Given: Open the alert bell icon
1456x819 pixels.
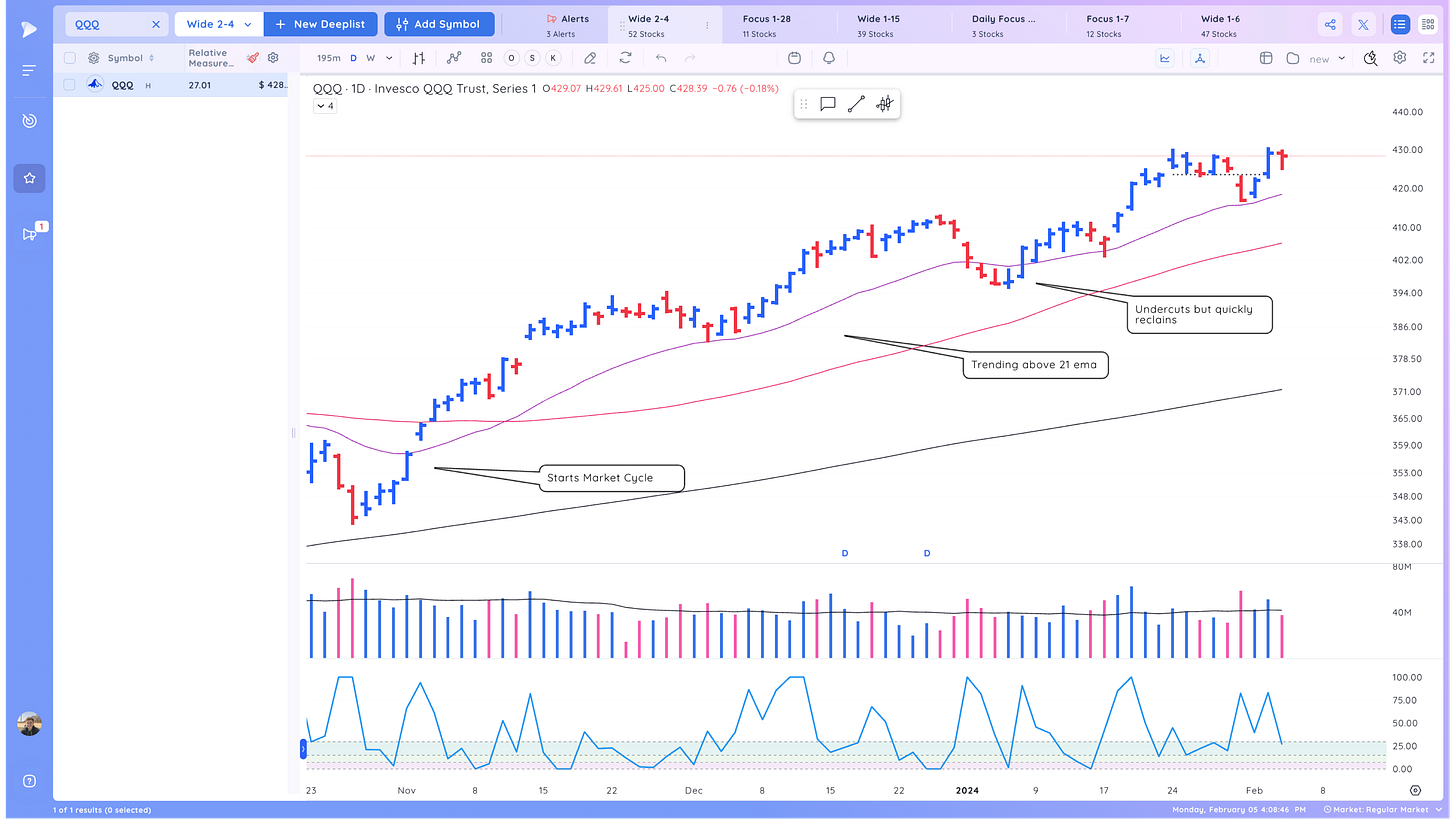Looking at the screenshot, I should [829, 58].
